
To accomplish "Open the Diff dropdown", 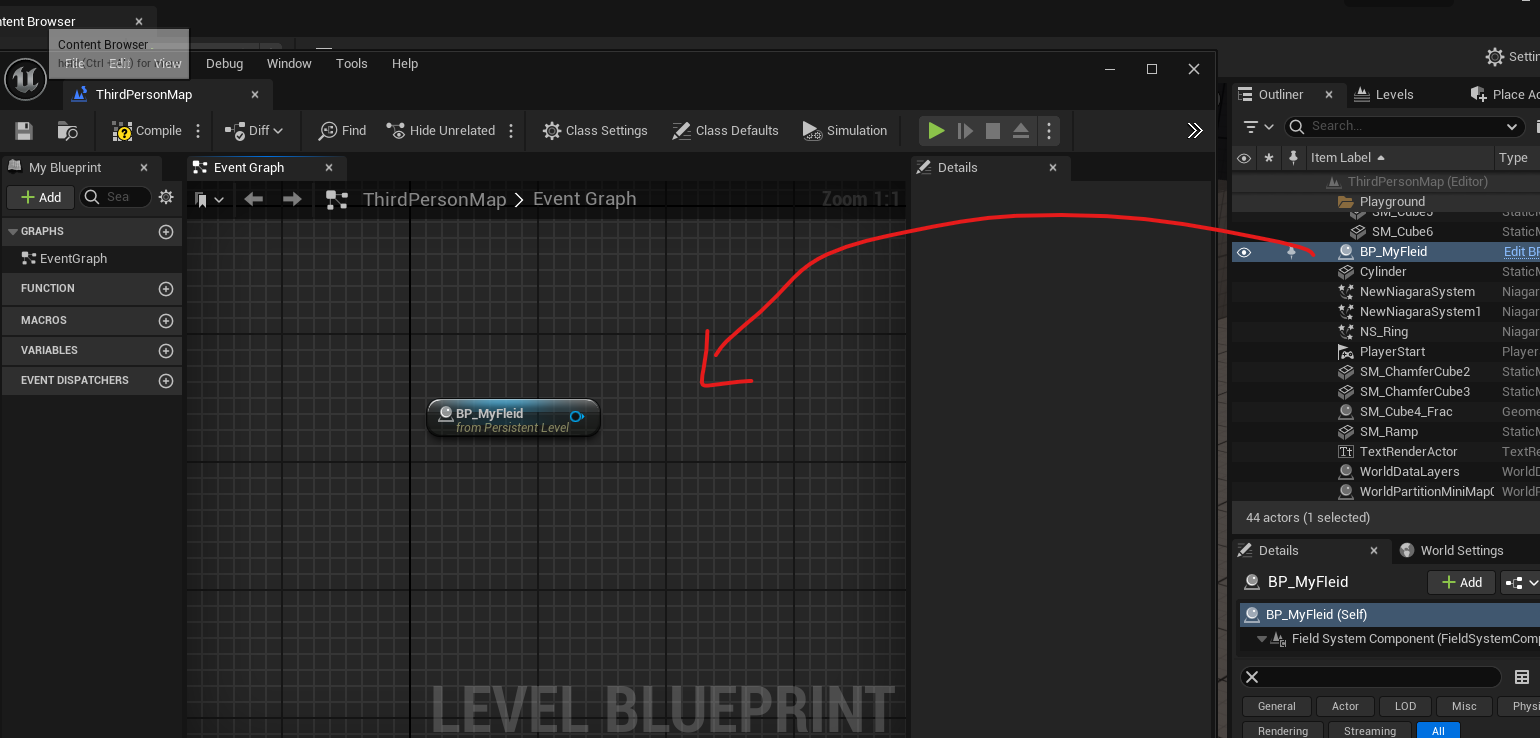I will 254,131.
